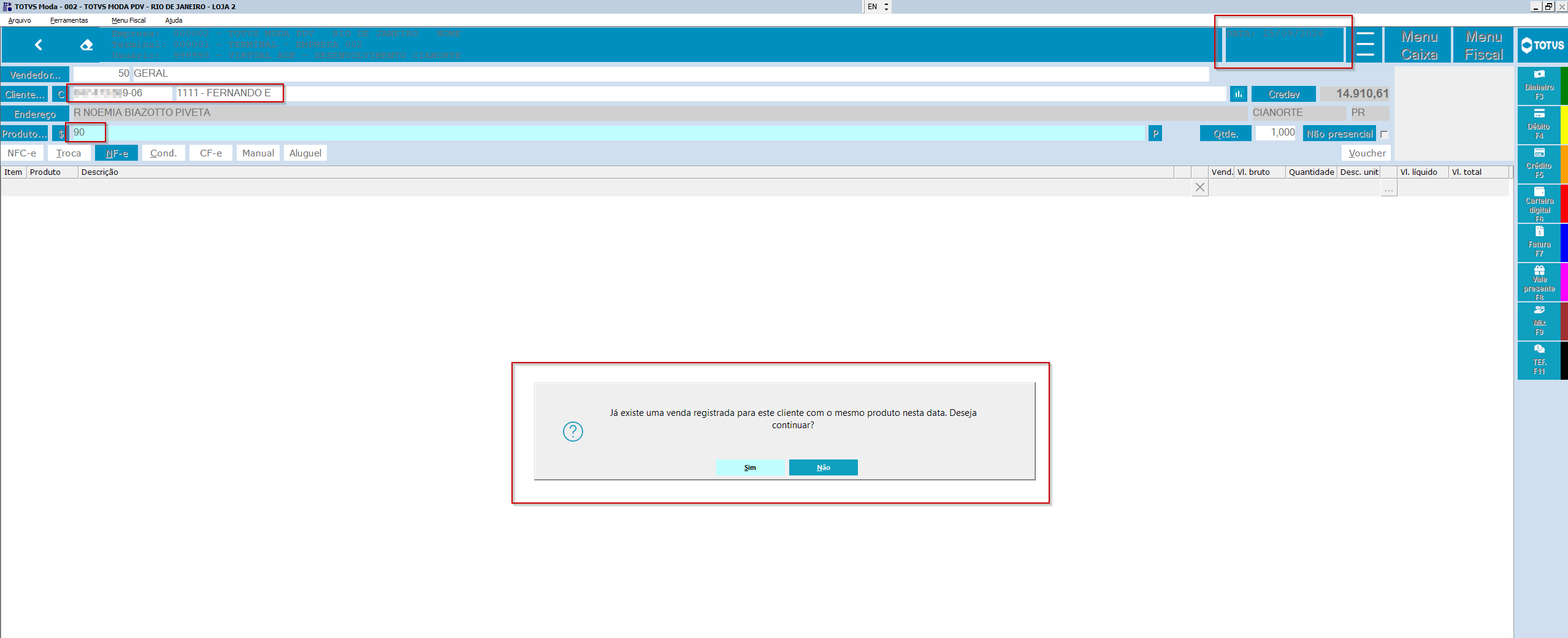Confirm the dialog with Sim

pos(750,467)
